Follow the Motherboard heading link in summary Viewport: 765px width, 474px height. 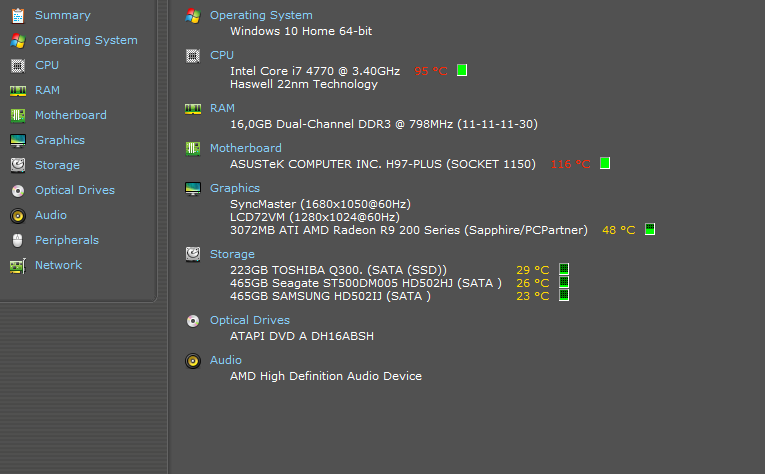pos(246,148)
